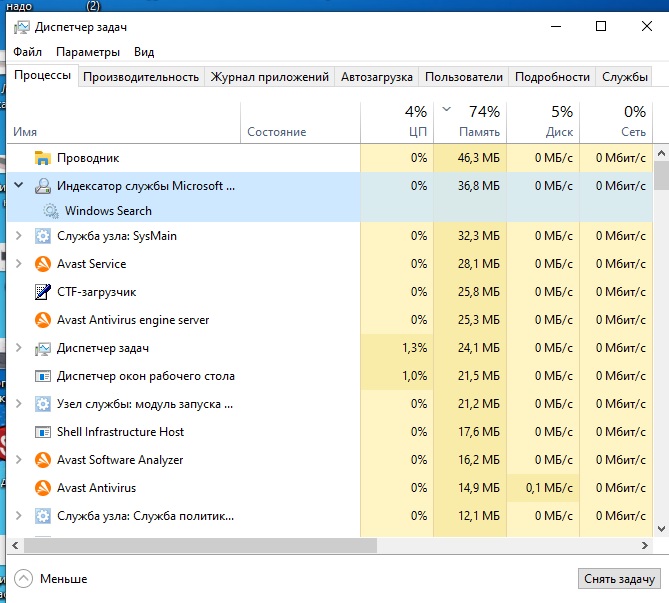Click the vertical scrollbar up arrow

pos(661,152)
